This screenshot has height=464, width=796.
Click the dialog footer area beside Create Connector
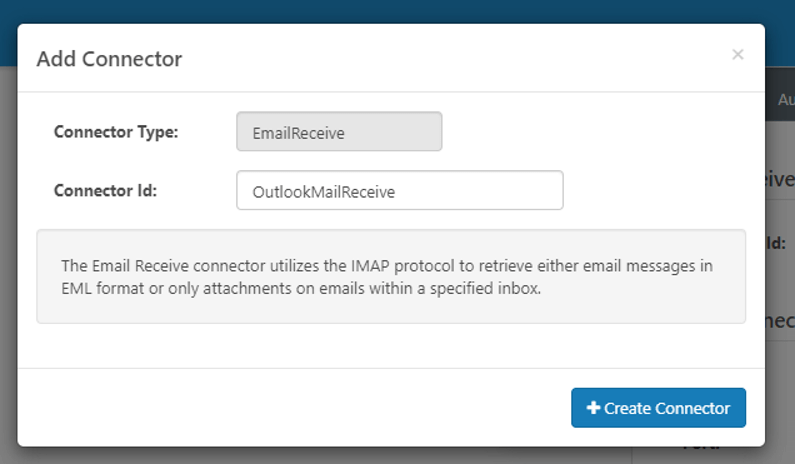tap(300, 407)
